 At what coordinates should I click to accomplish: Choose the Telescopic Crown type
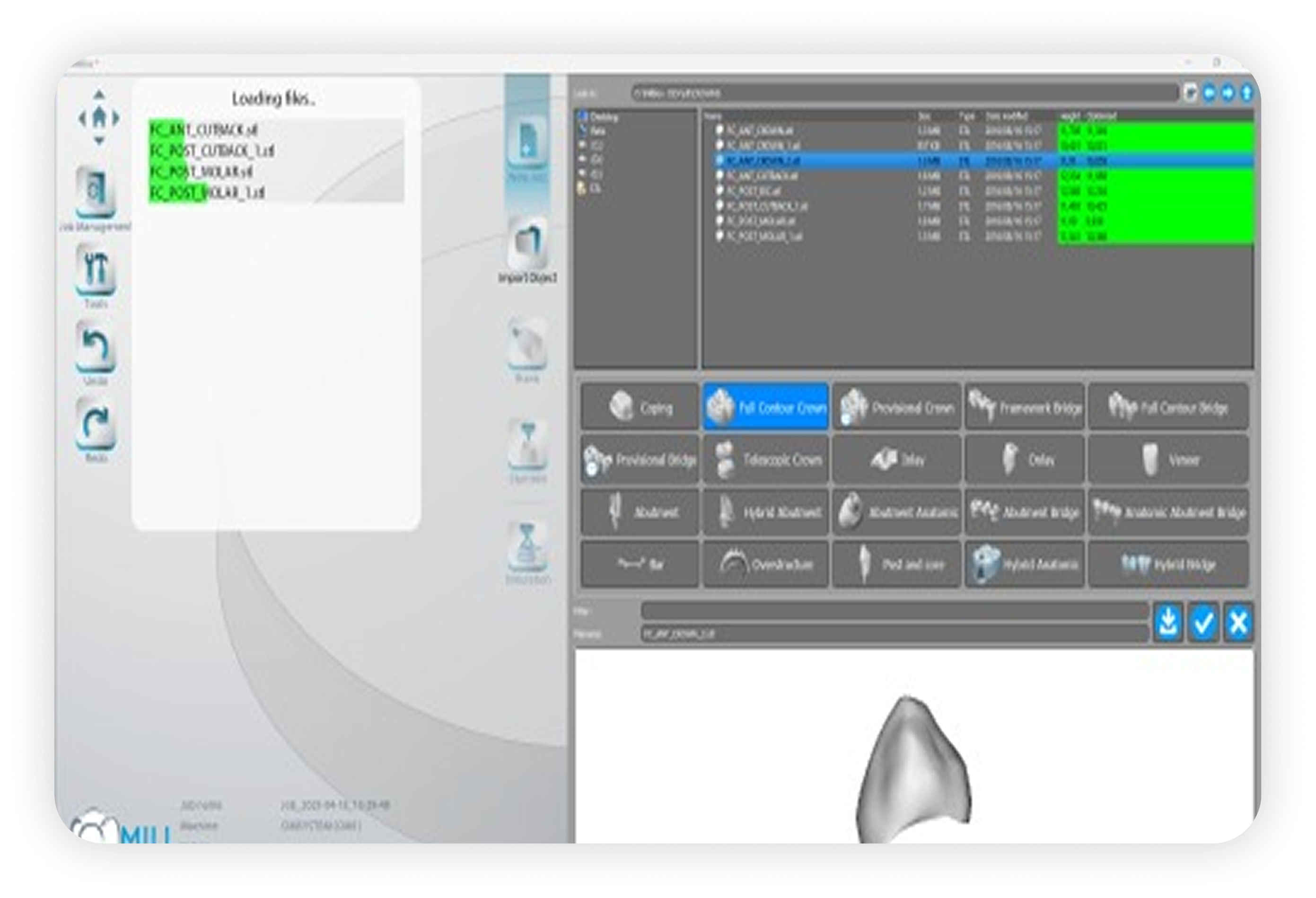click(765, 459)
